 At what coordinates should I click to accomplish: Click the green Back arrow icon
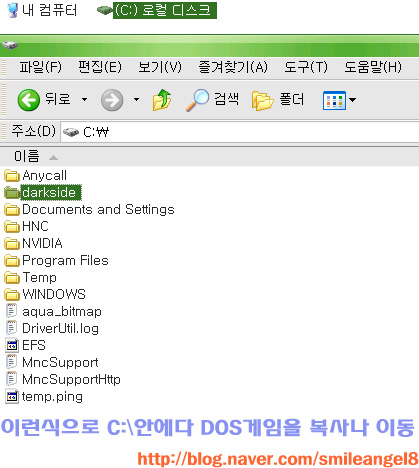pos(29,100)
